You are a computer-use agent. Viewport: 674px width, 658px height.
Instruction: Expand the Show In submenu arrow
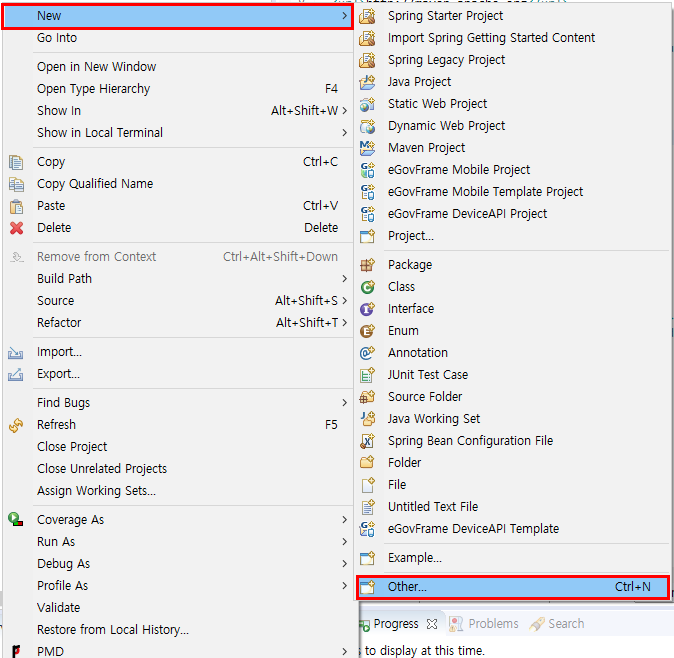(x=344, y=111)
